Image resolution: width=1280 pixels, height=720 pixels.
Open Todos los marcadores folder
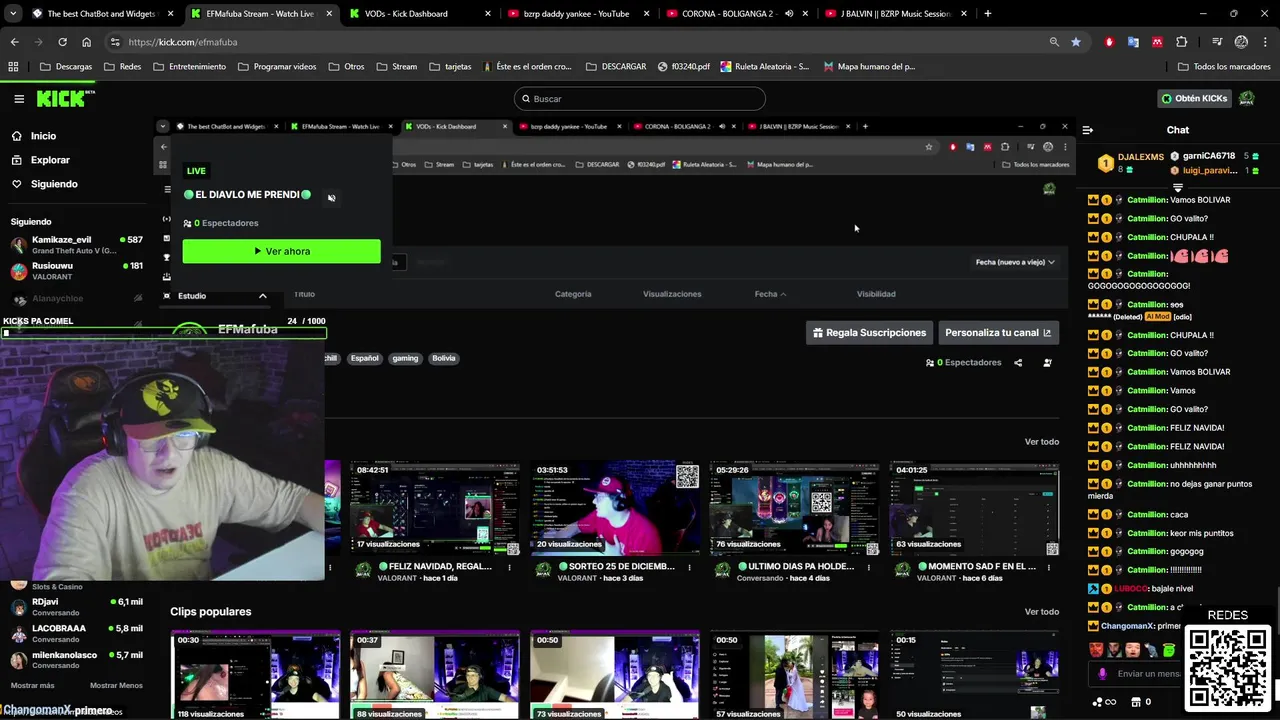1224,67
